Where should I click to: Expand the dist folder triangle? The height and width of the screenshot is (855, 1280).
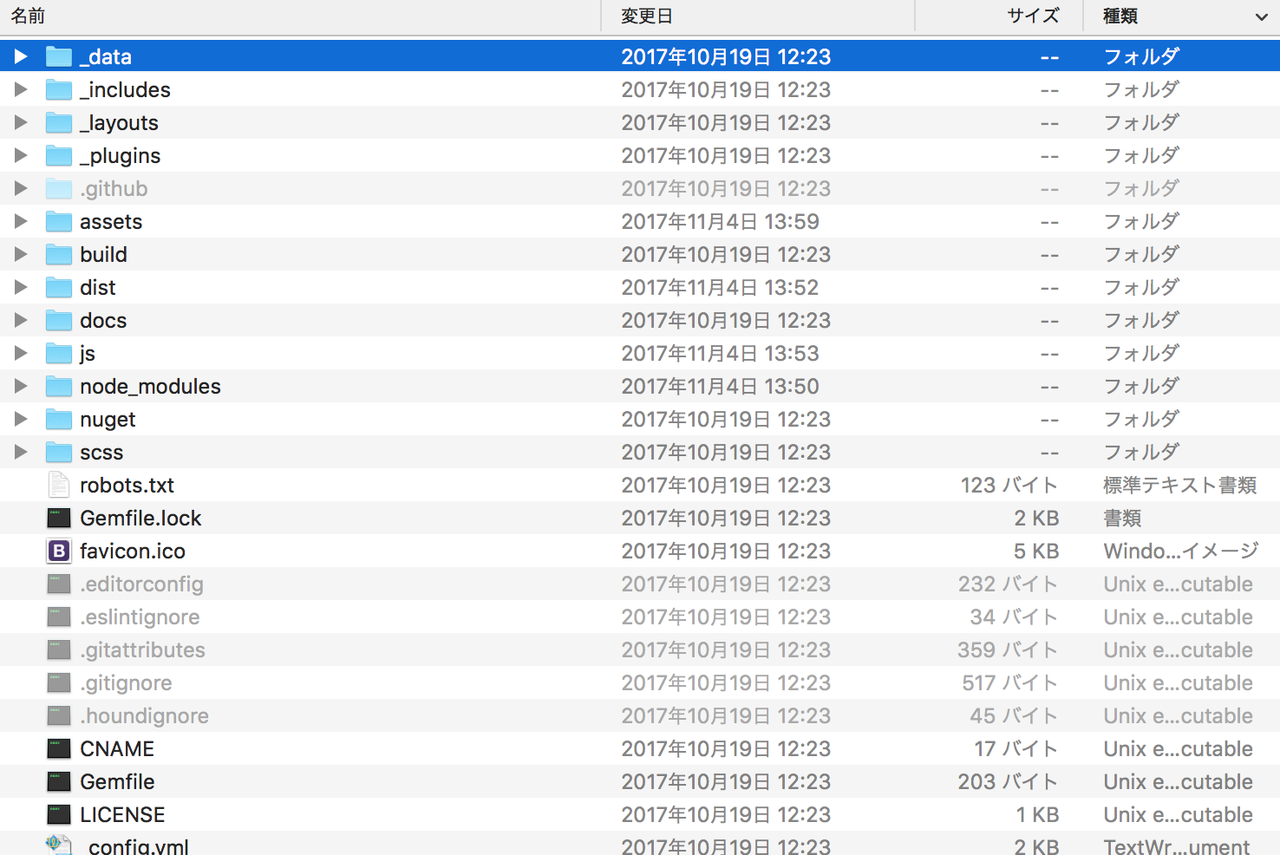pyautogui.click(x=21, y=288)
